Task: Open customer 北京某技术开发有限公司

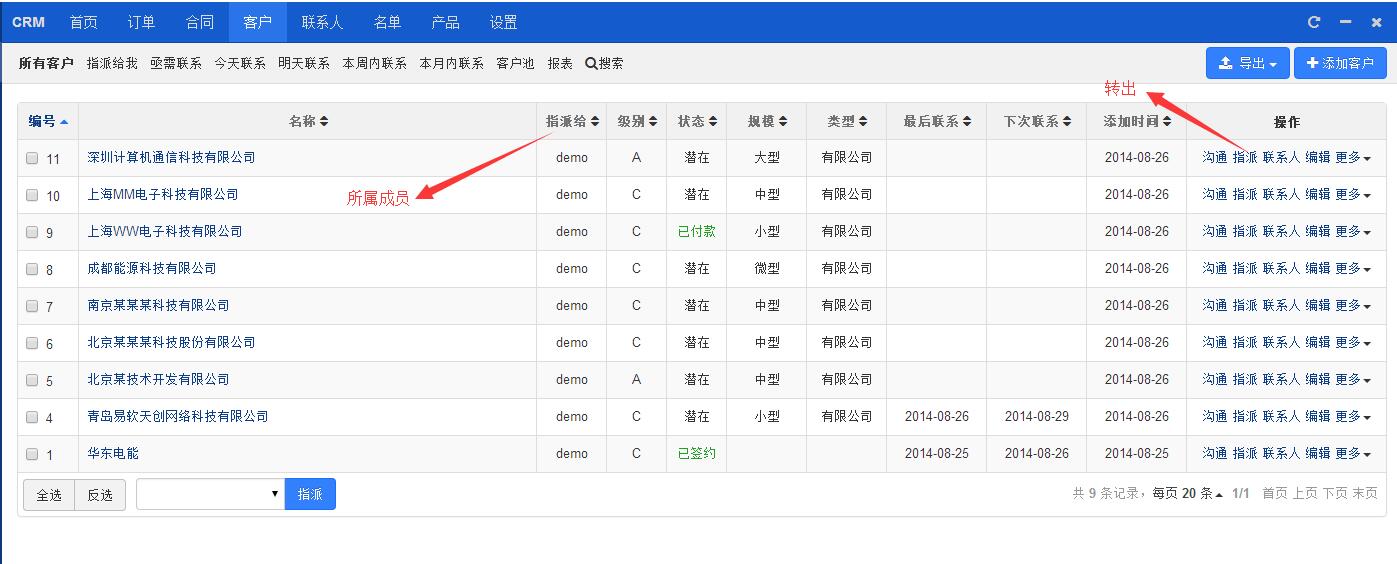Action: 158,379
